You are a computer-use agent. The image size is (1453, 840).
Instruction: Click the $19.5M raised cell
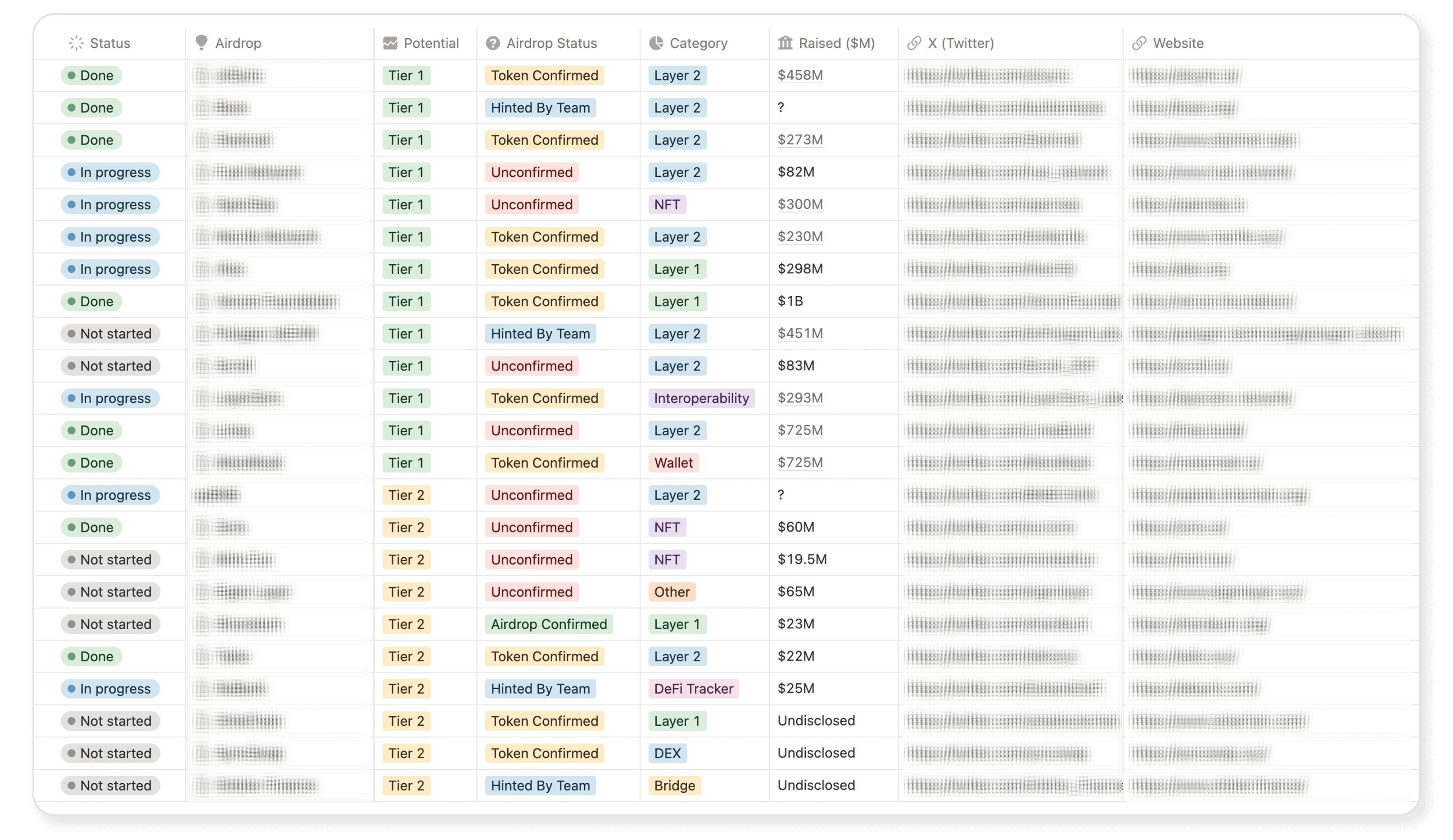coord(802,560)
